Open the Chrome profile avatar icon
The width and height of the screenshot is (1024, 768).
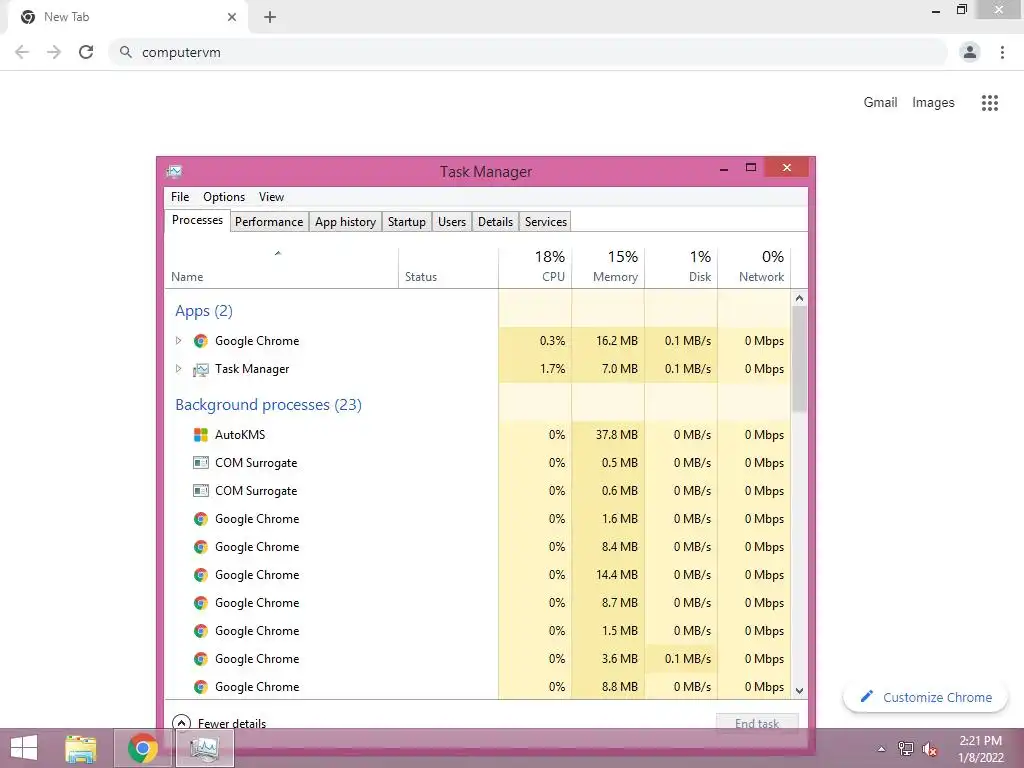(970, 52)
